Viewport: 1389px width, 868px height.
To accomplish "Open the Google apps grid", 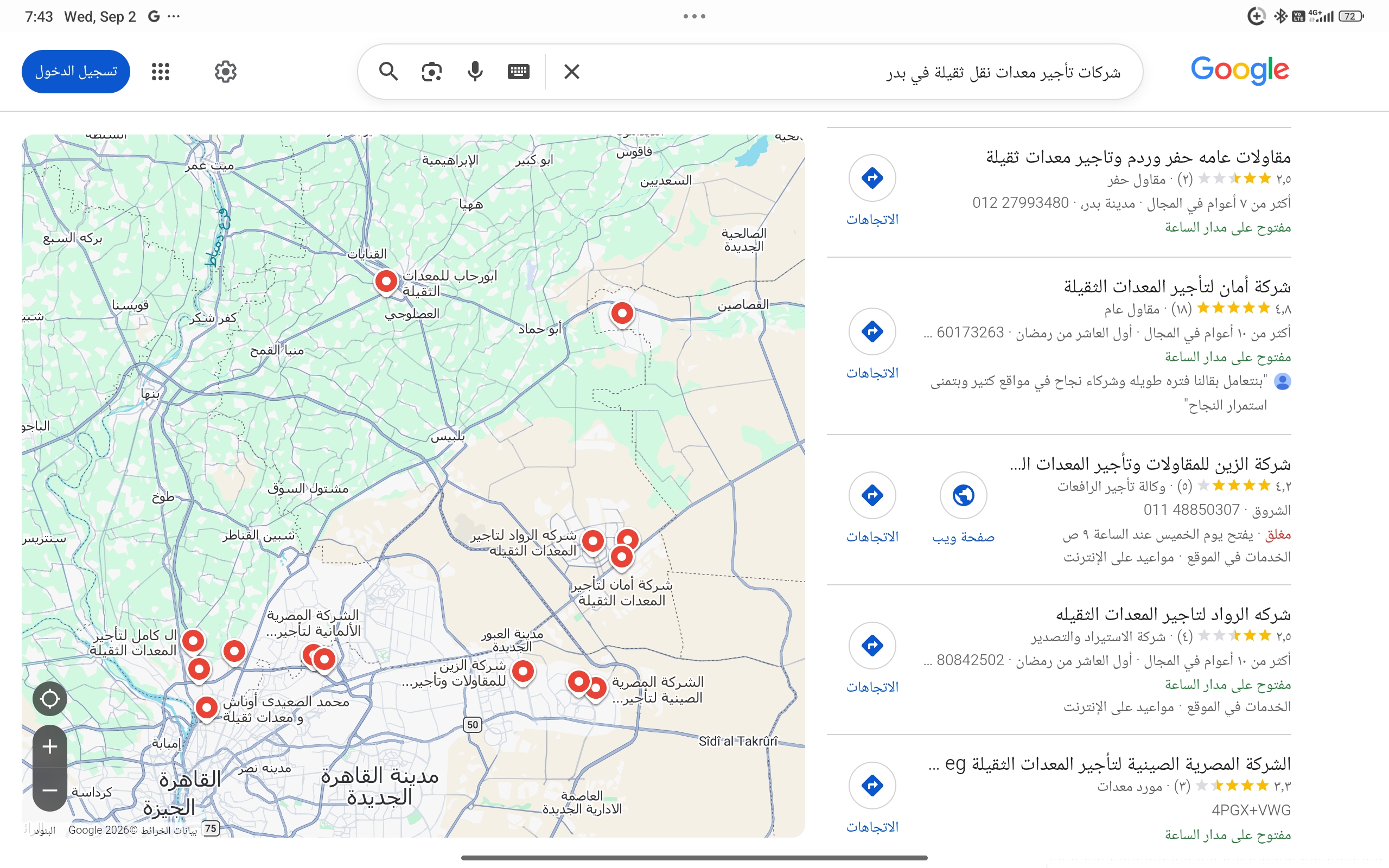I will (x=161, y=72).
